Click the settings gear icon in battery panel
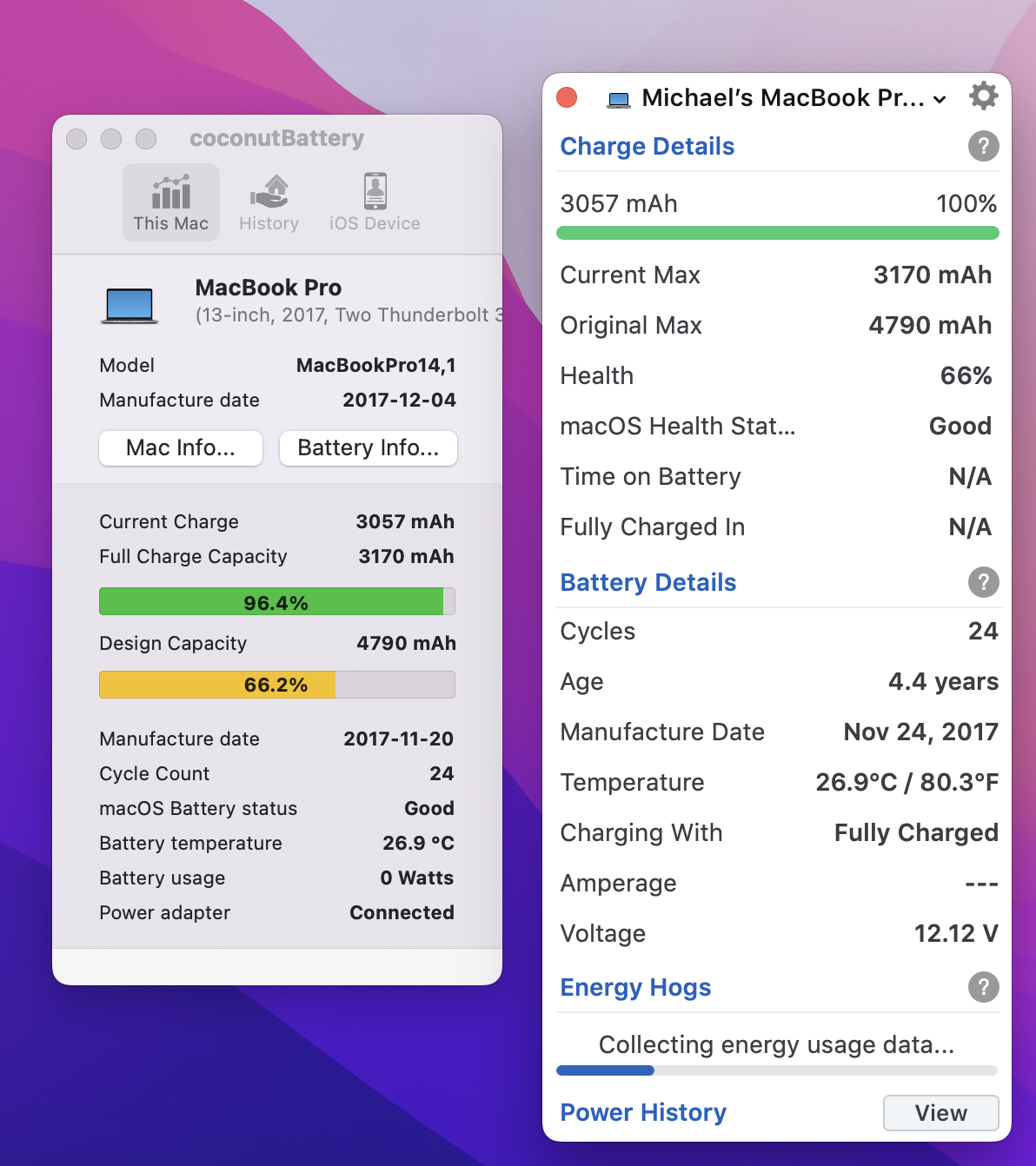The height and width of the screenshot is (1166, 1036). pyautogui.click(x=983, y=96)
